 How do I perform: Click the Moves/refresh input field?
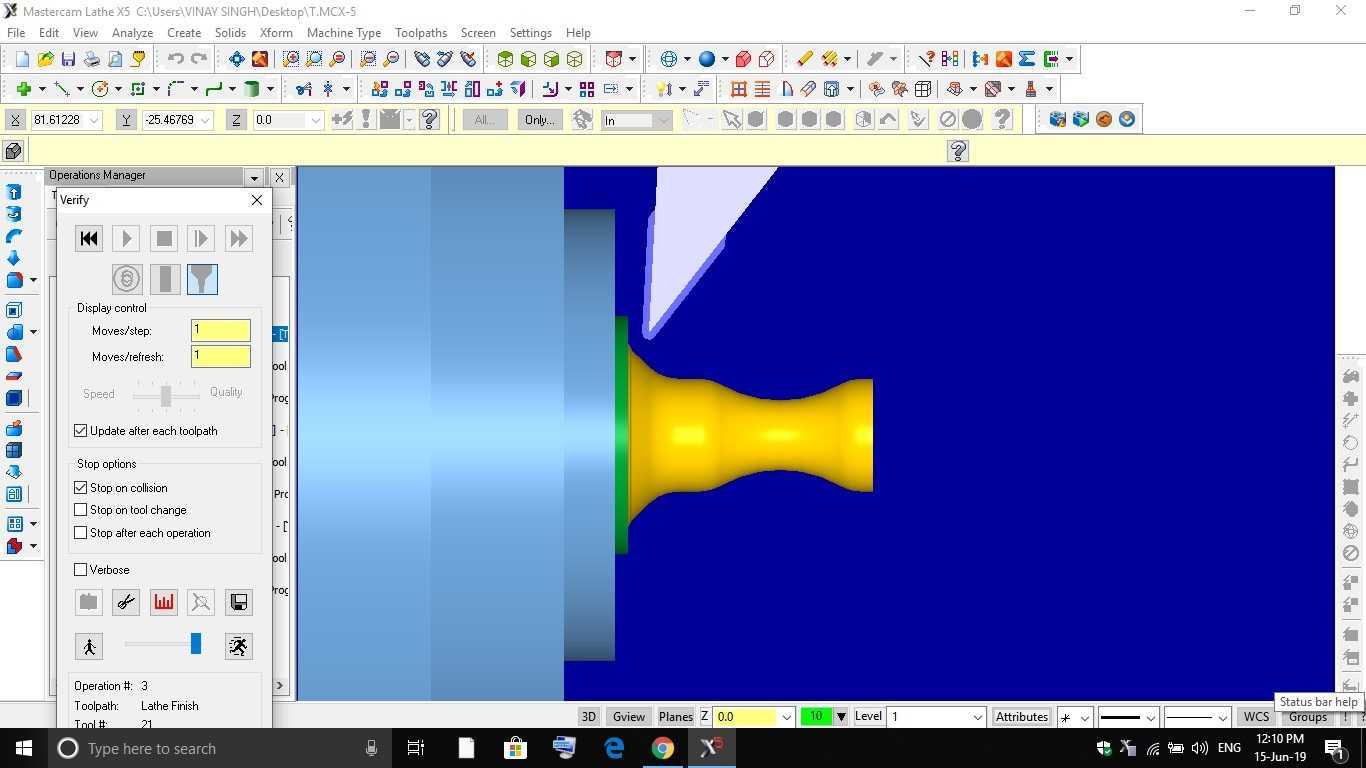point(221,356)
